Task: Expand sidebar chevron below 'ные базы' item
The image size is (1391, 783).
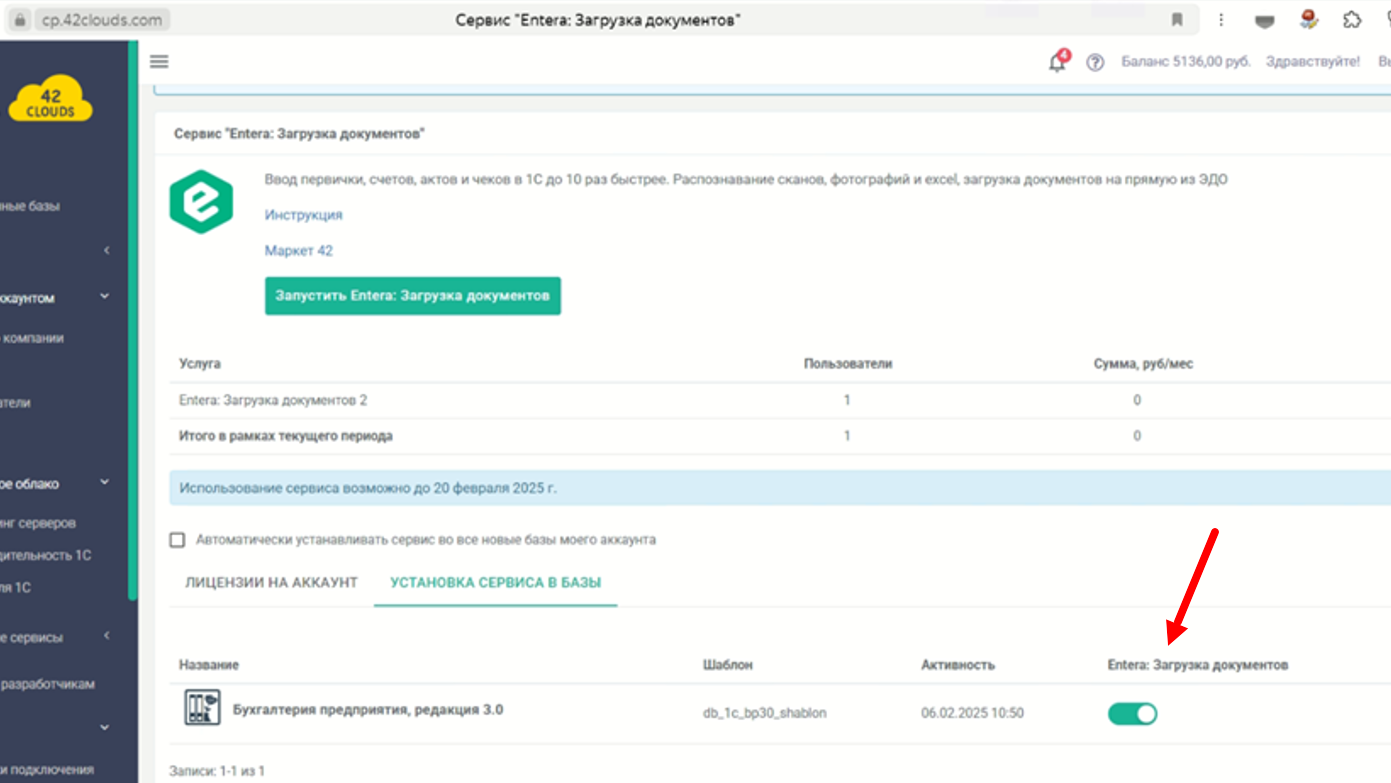Action: [x=106, y=250]
